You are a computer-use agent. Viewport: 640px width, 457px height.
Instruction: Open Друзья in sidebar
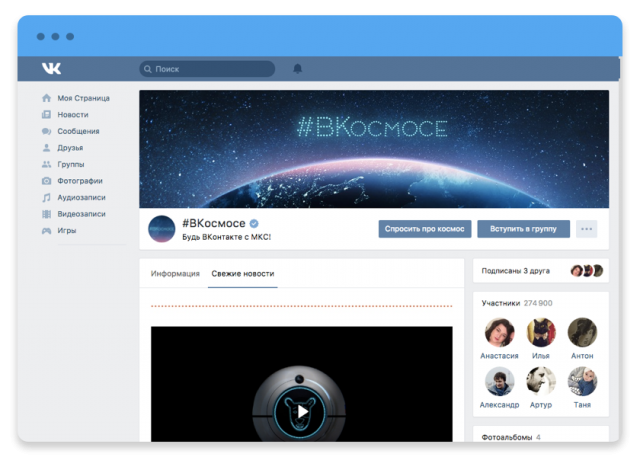[70, 148]
